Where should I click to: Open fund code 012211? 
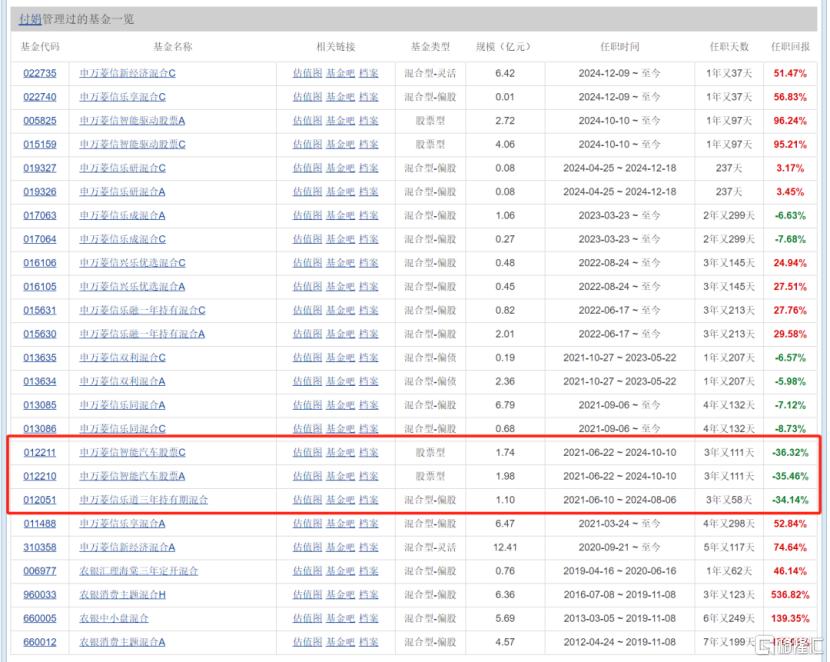(40, 452)
